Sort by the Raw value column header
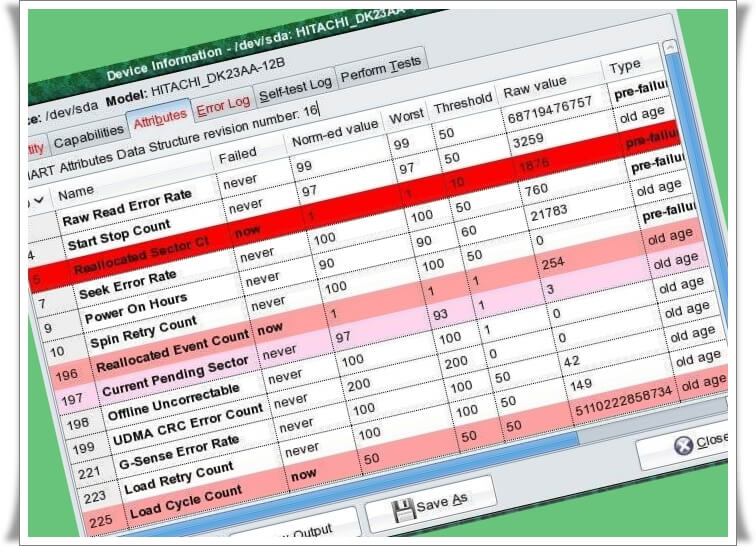 click(x=534, y=87)
